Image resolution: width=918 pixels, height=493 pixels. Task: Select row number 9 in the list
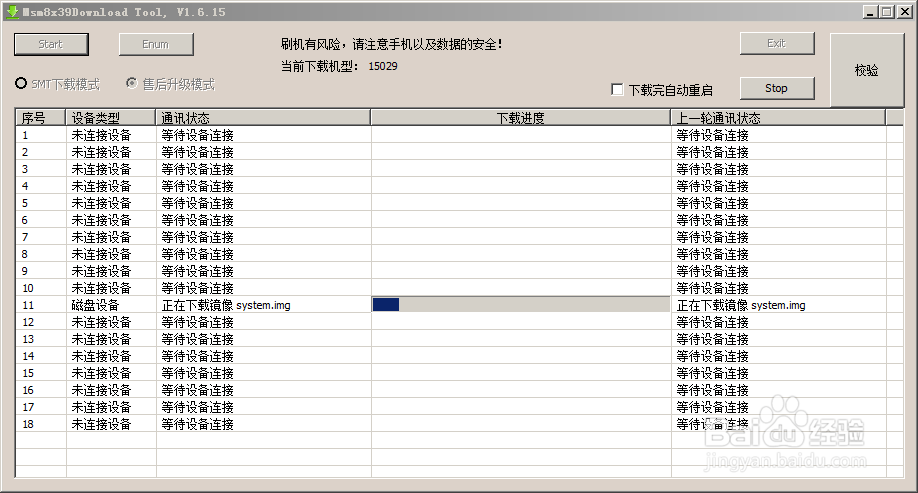tap(25, 271)
